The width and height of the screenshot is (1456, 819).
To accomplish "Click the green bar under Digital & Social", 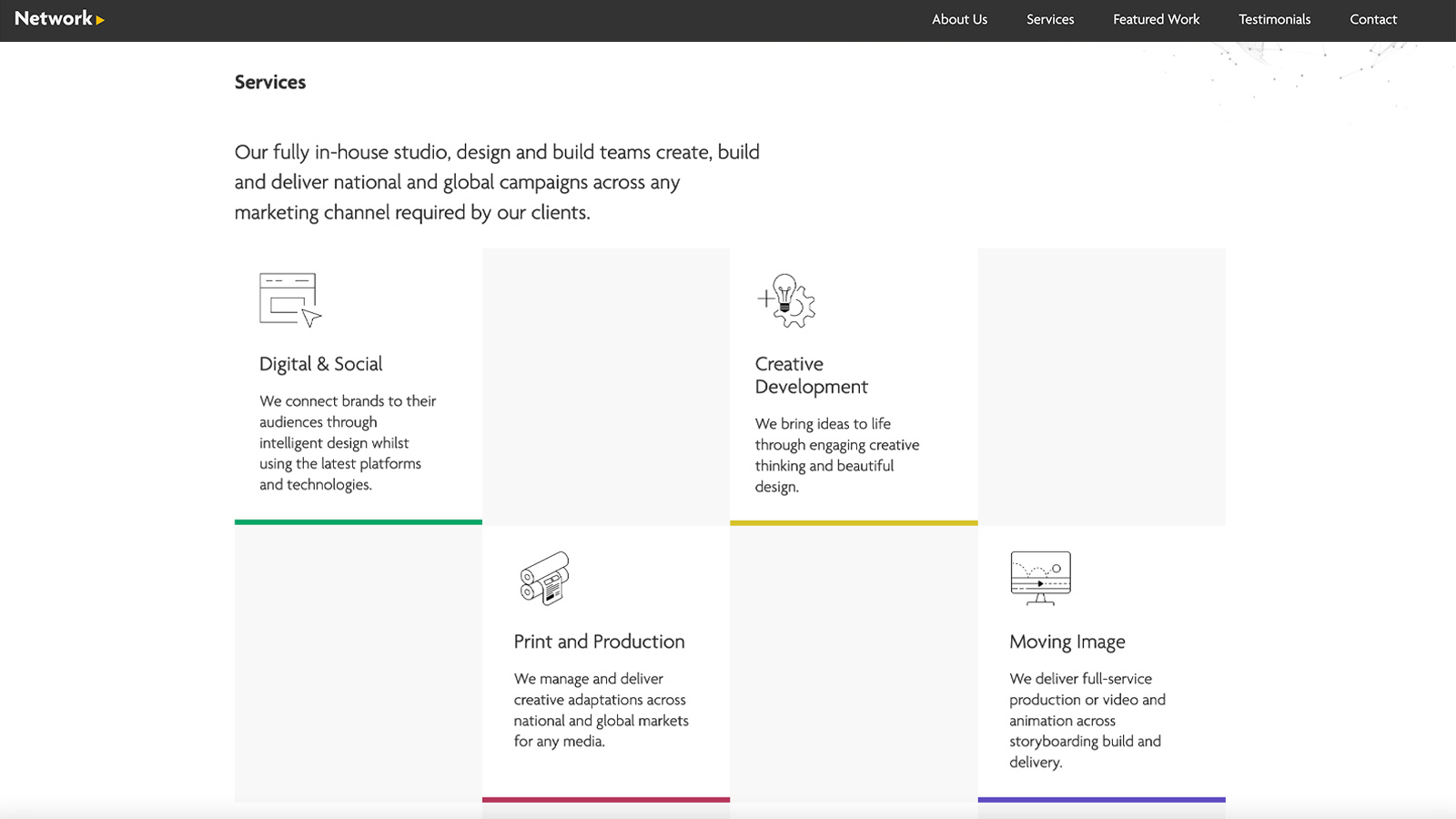I will click(359, 522).
